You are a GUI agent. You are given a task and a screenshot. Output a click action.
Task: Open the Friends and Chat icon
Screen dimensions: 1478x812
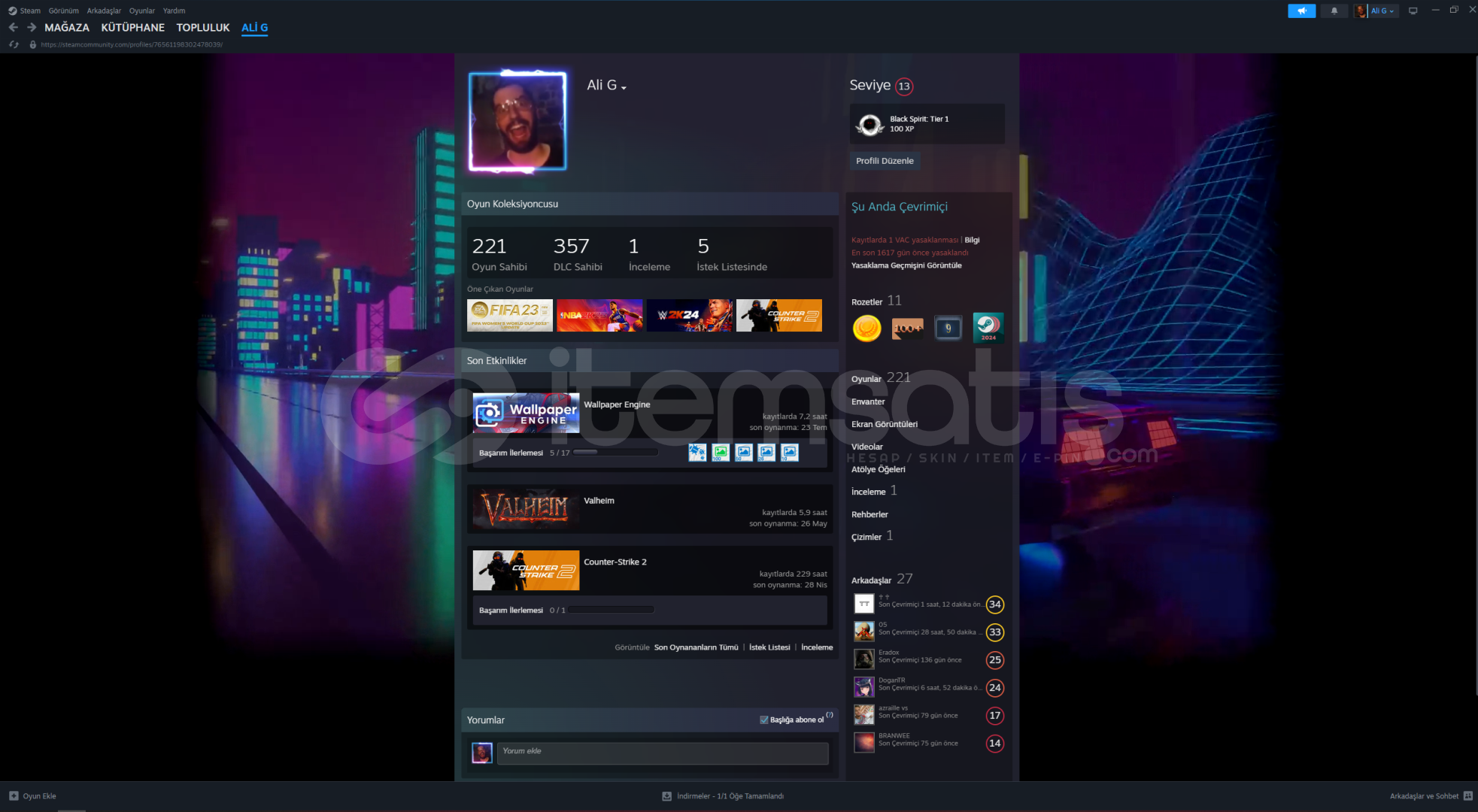click(x=1467, y=795)
